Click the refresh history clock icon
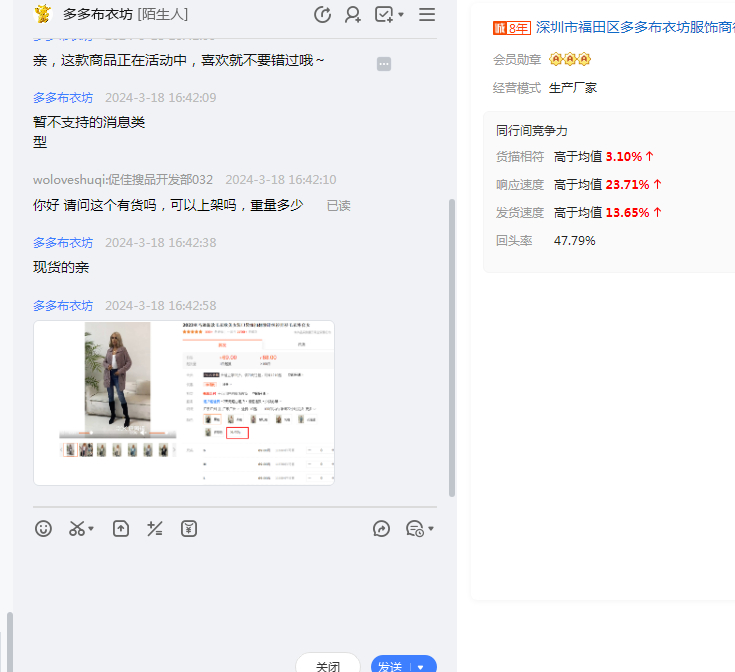This screenshot has height=672, width=735. pyautogui.click(x=322, y=14)
